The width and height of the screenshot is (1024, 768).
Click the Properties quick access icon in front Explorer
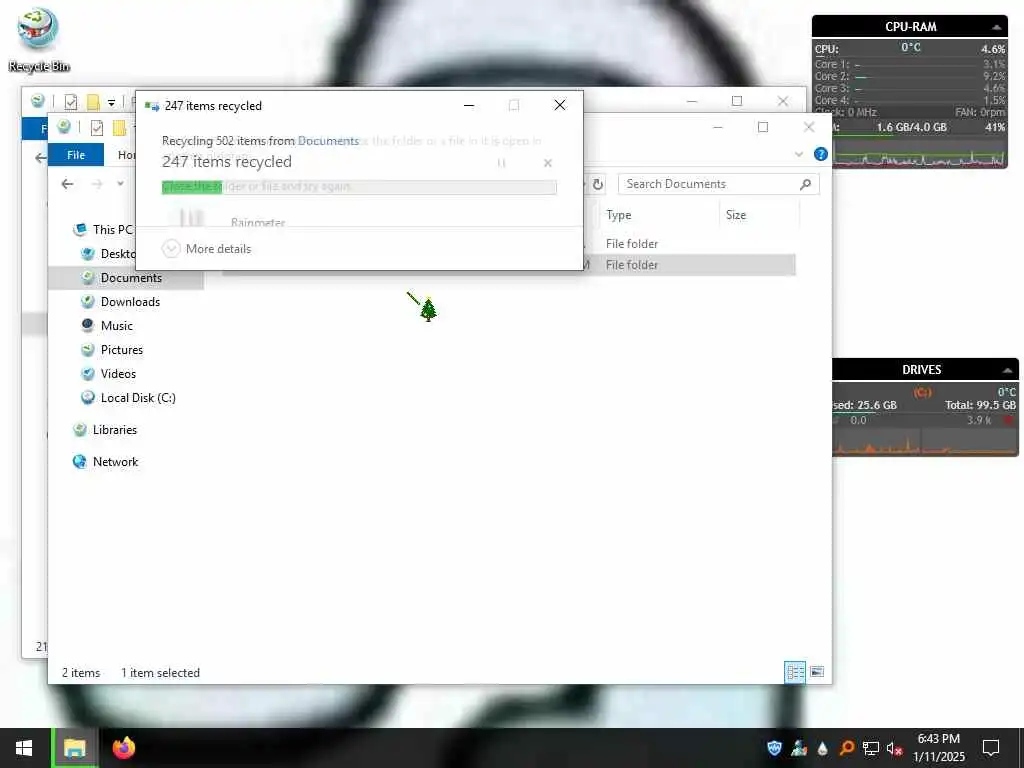click(97, 128)
